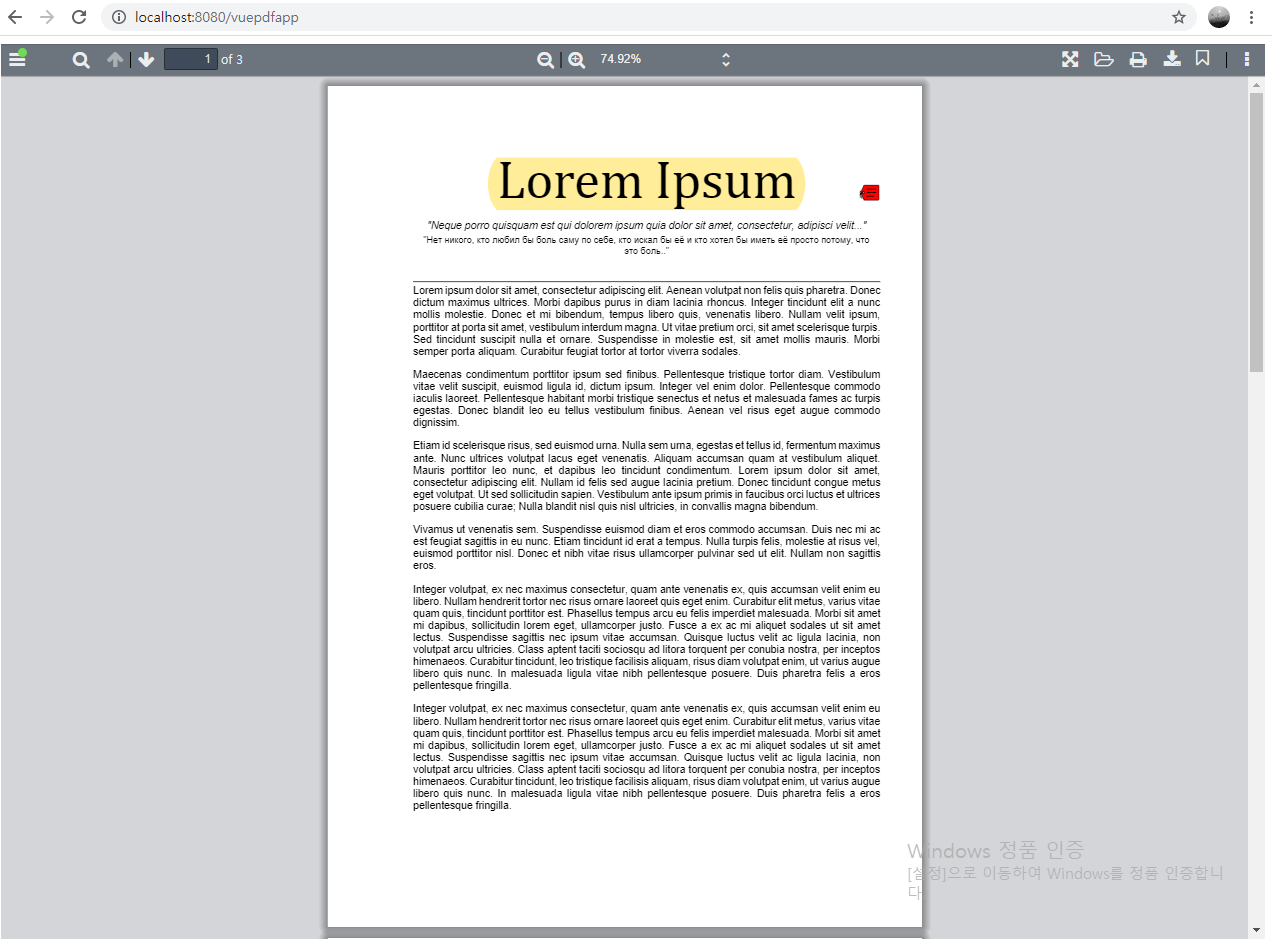Viewport: 1272px width, 943px height.
Task: Download the PDF file
Action: 1172,60
